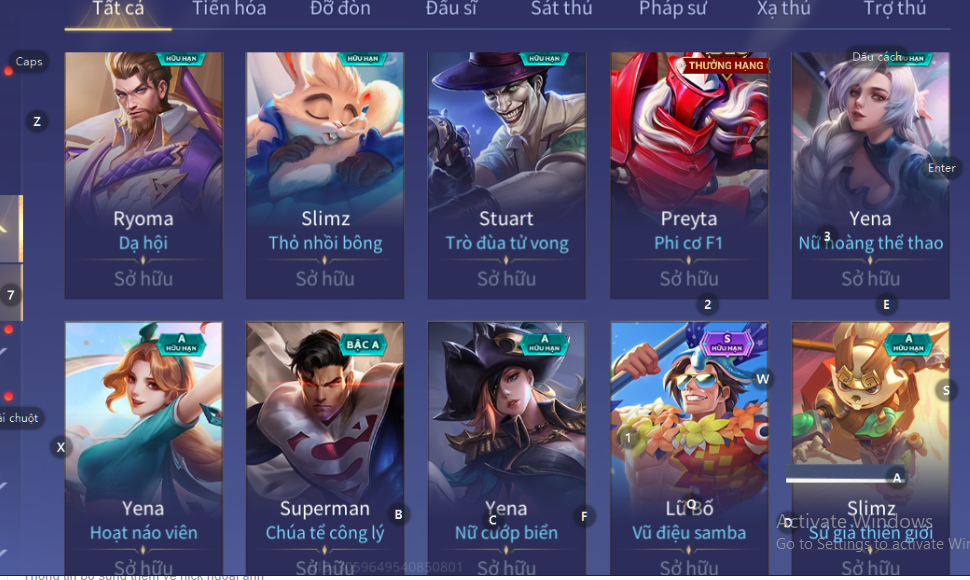This screenshot has height=580, width=970.
Task: Click the Z key mapping circle
Action: (37, 122)
